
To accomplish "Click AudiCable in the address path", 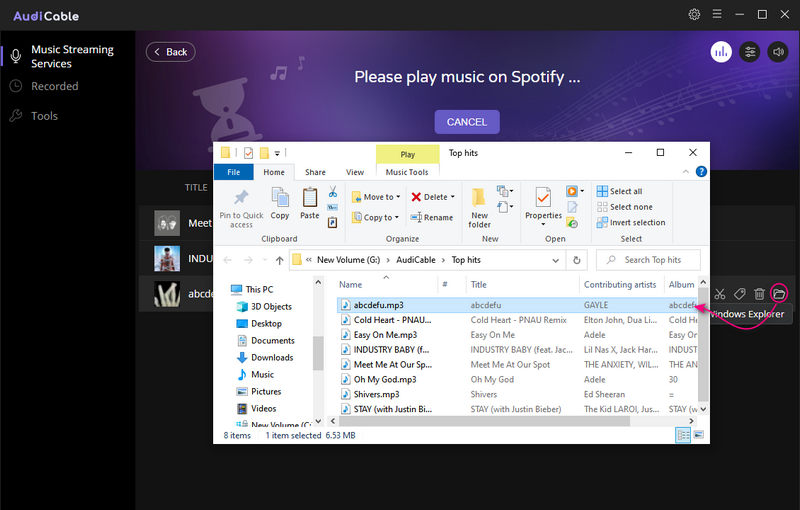I will coord(416,260).
